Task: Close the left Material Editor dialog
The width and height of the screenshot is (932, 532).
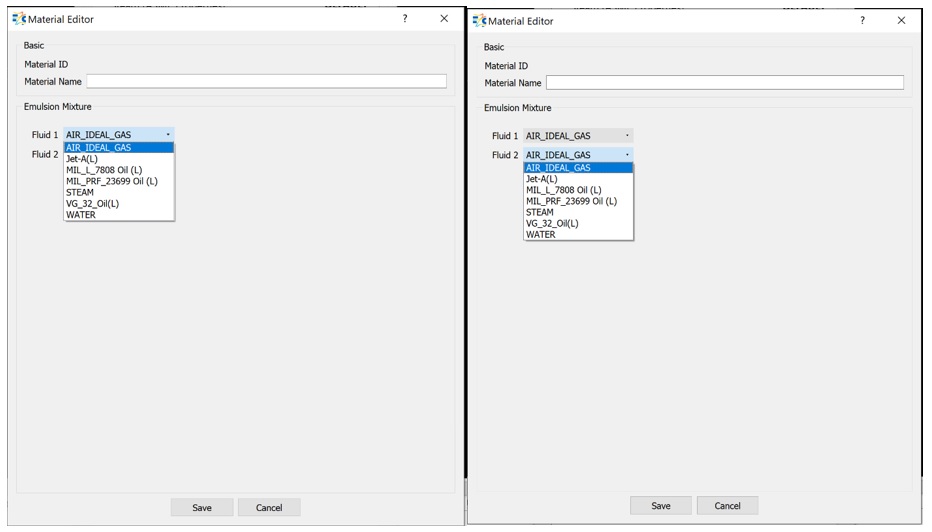Action: pos(444,18)
